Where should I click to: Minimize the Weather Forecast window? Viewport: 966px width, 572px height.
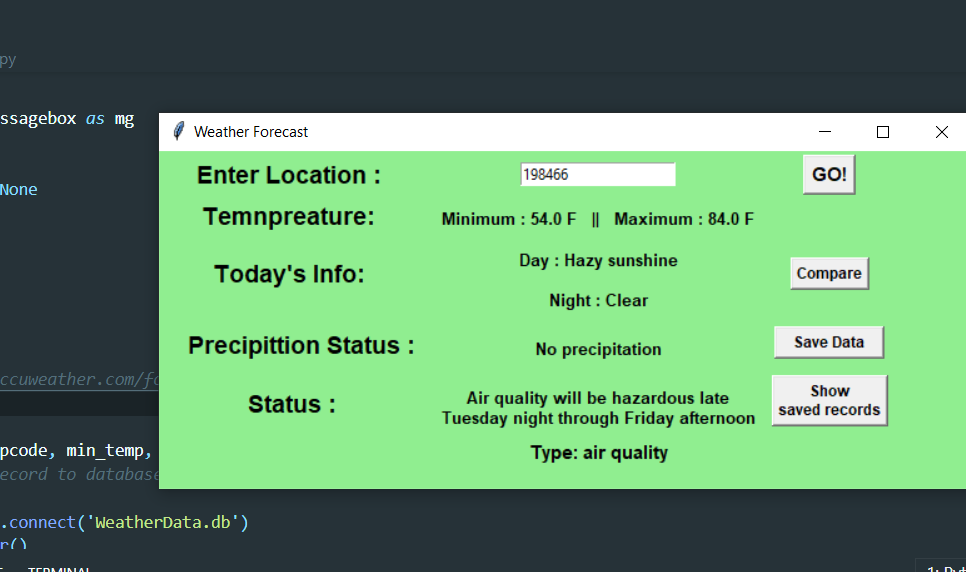coord(825,132)
